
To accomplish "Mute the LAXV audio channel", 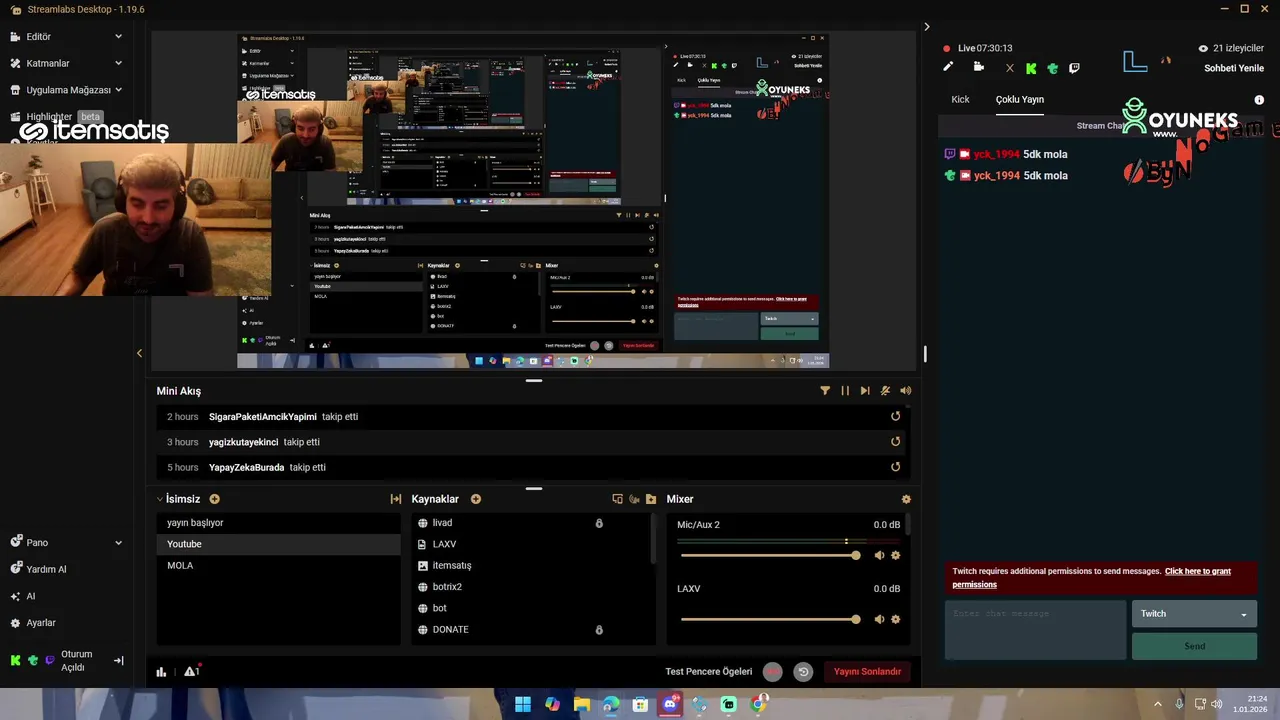I will tap(879, 619).
